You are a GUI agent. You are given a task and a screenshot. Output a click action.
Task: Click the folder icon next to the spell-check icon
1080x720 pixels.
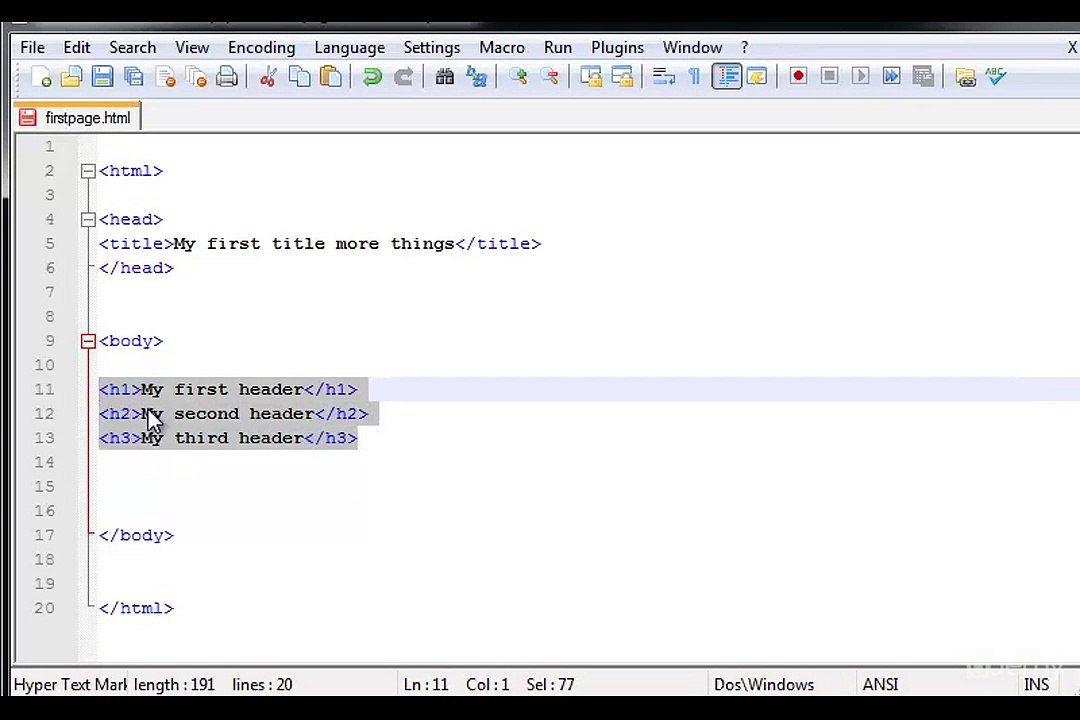coord(965,76)
